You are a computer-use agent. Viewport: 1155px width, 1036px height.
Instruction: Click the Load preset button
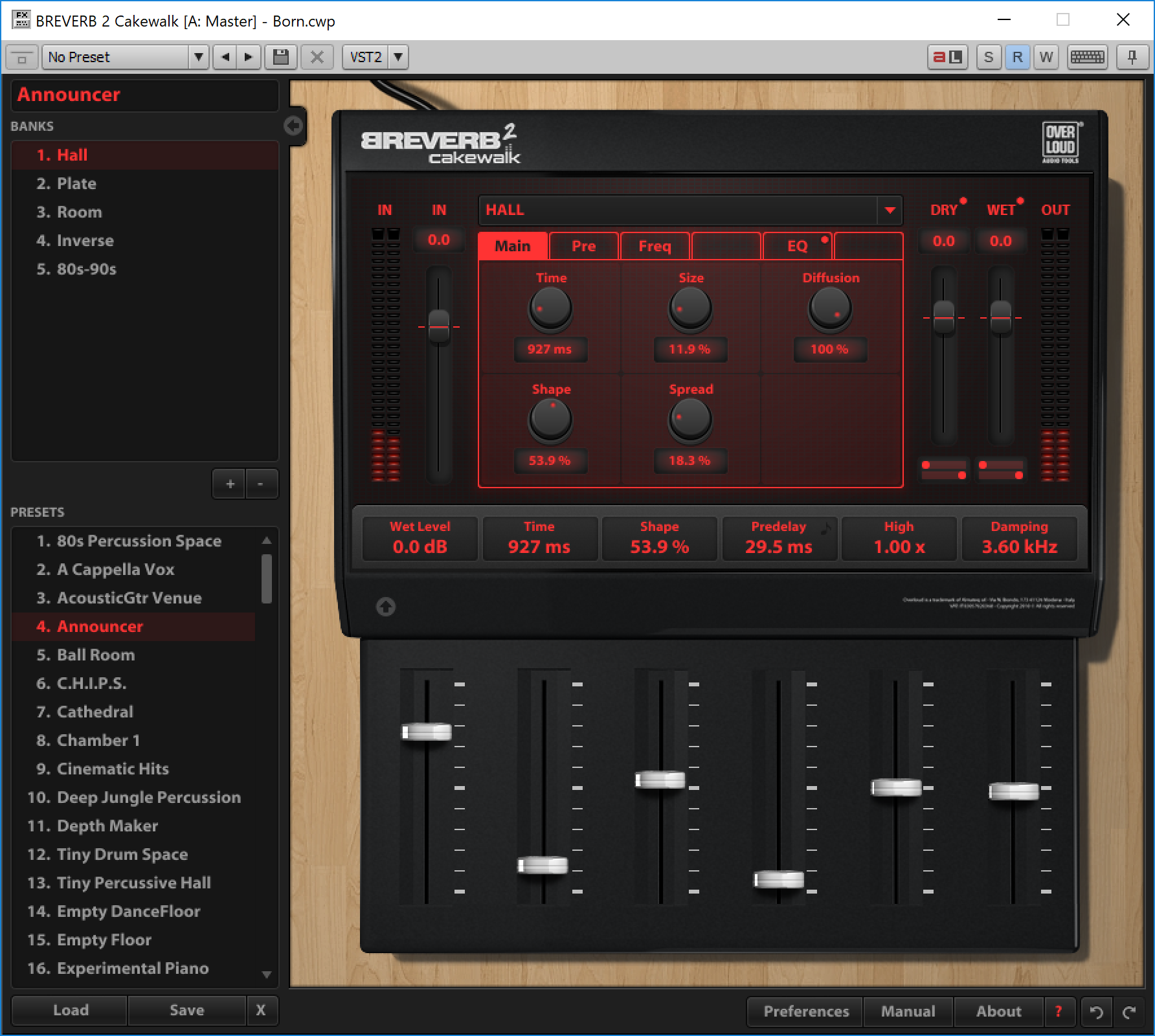(x=71, y=1010)
